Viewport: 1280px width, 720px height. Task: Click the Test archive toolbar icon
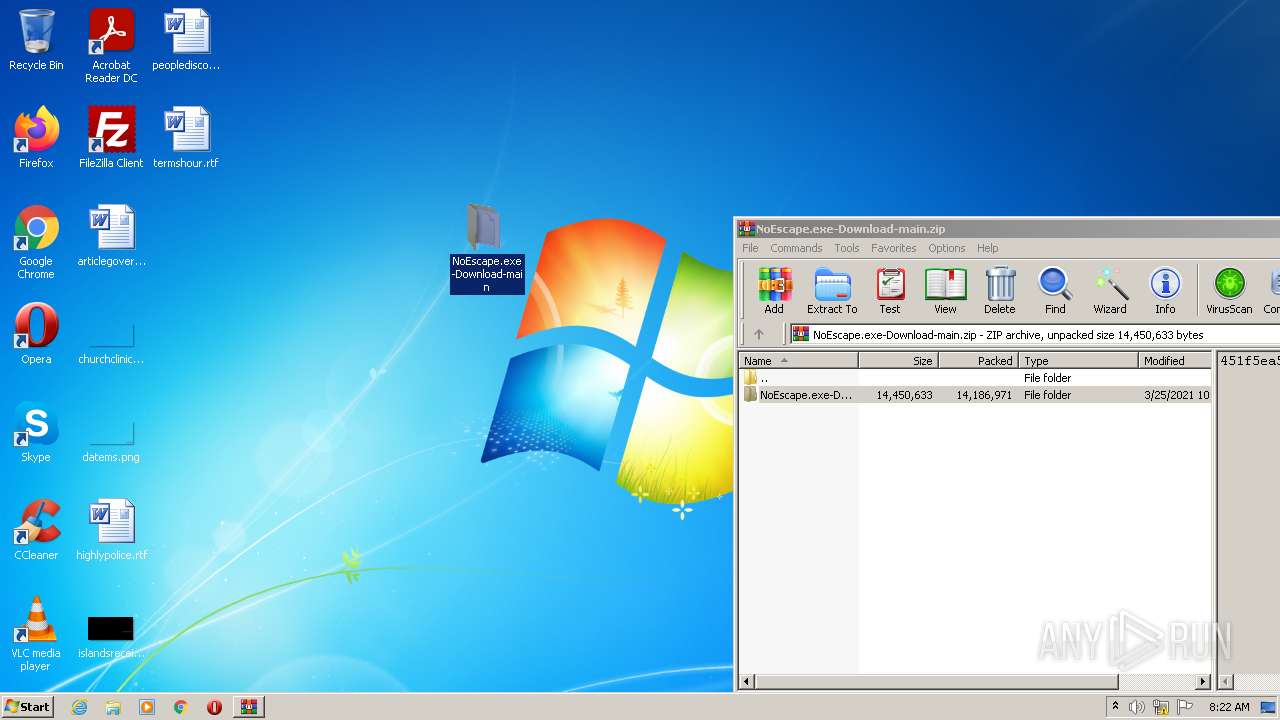889,291
